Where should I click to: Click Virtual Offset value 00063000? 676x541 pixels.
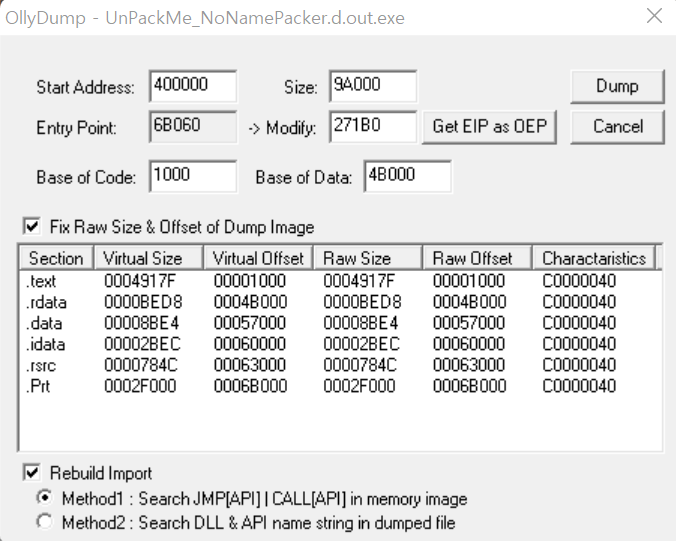click(250, 365)
